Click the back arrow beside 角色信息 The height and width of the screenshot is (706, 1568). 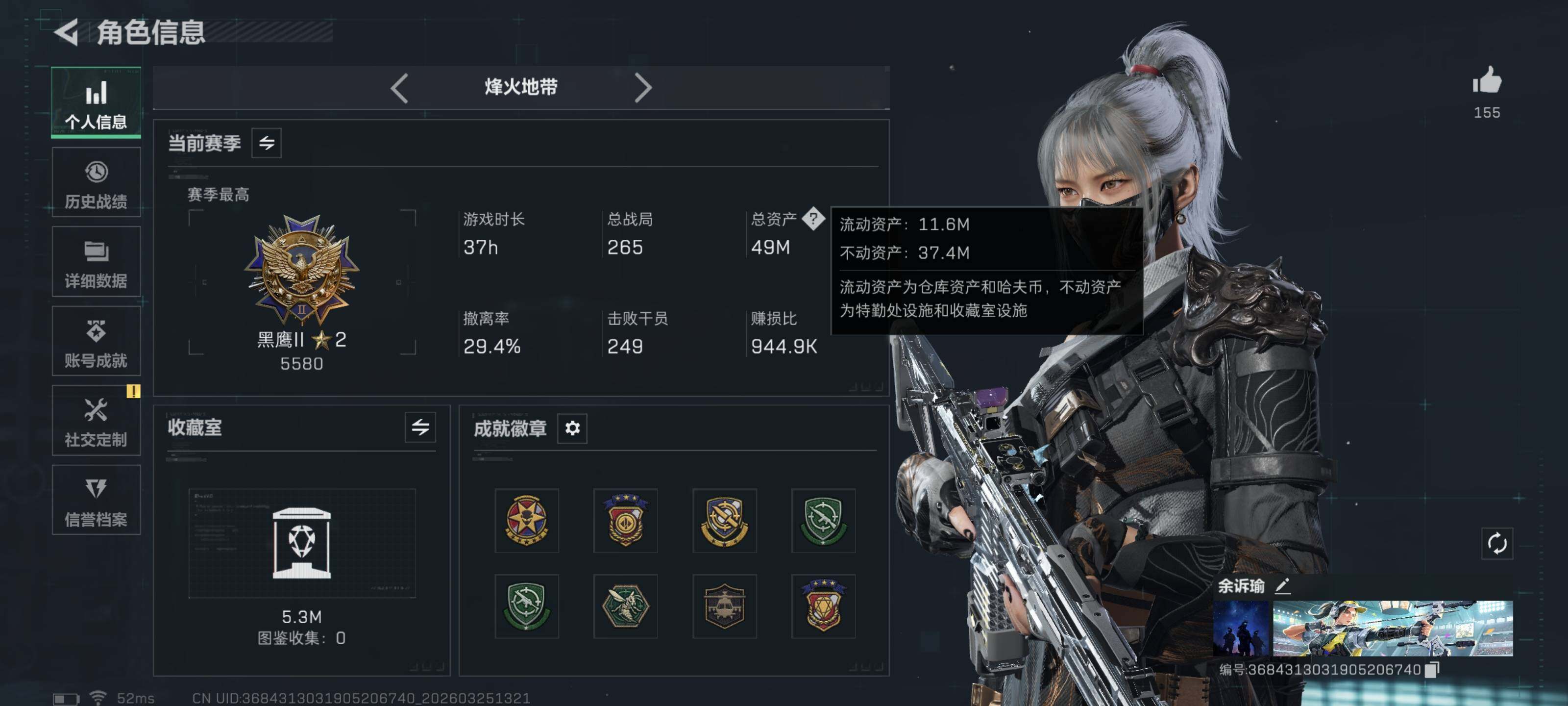coord(67,32)
